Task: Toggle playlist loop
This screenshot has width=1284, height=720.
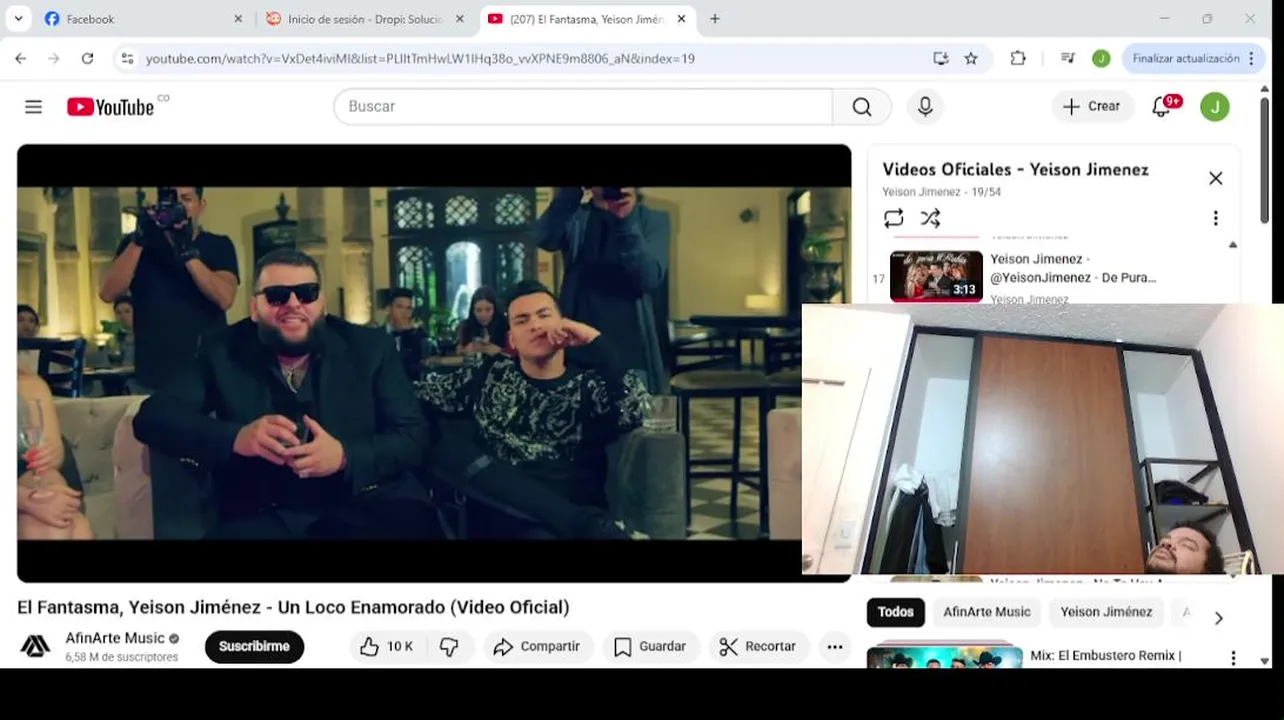Action: [x=894, y=218]
